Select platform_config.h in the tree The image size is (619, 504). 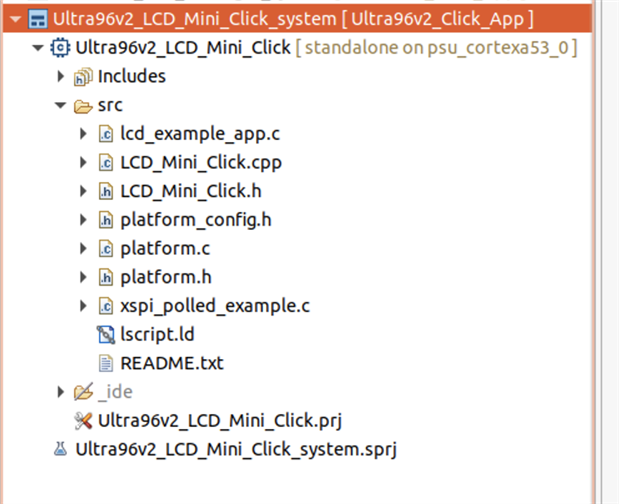(196, 219)
